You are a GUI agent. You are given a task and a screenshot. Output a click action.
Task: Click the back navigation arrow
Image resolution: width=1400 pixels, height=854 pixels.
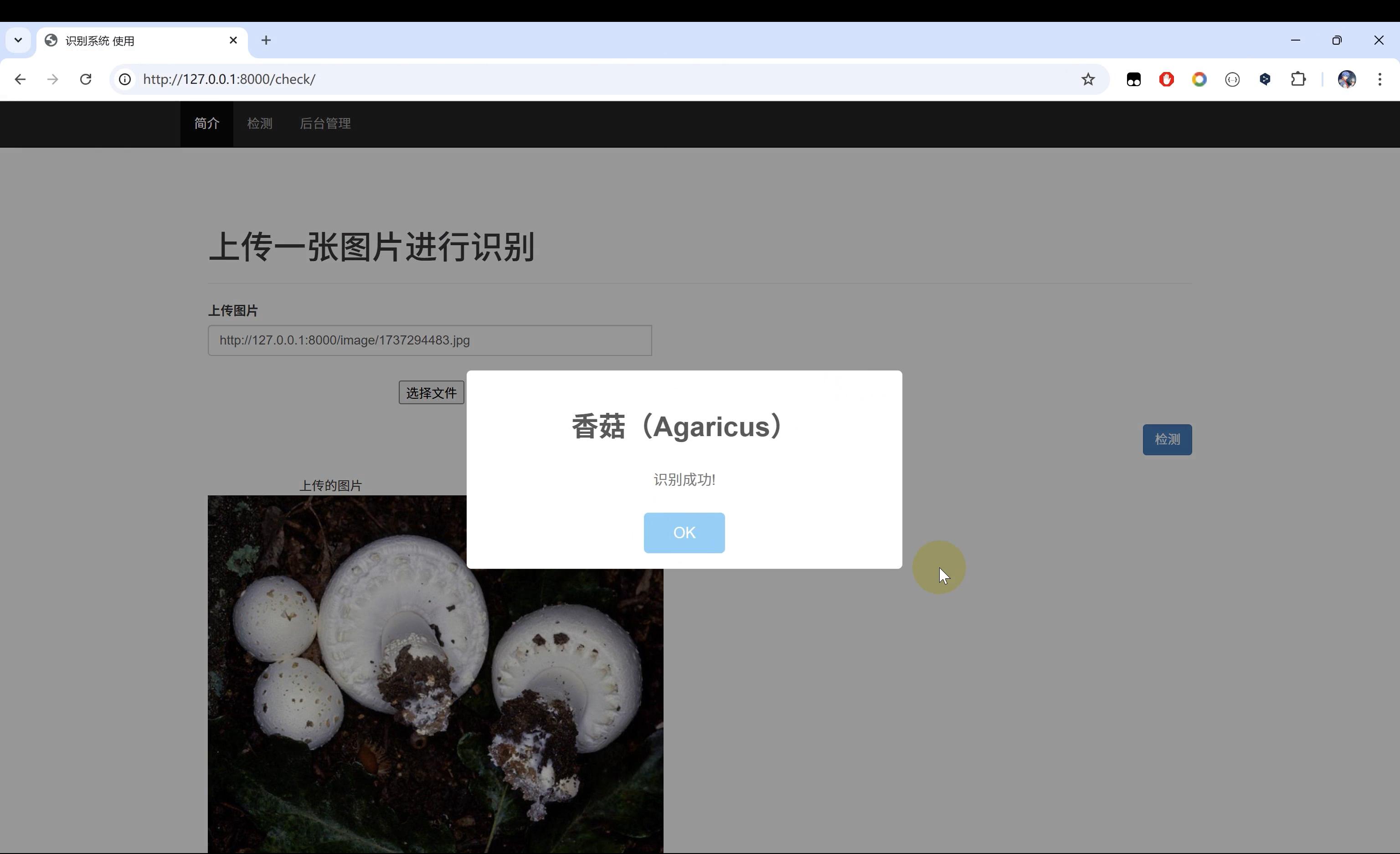click(x=20, y=80)
